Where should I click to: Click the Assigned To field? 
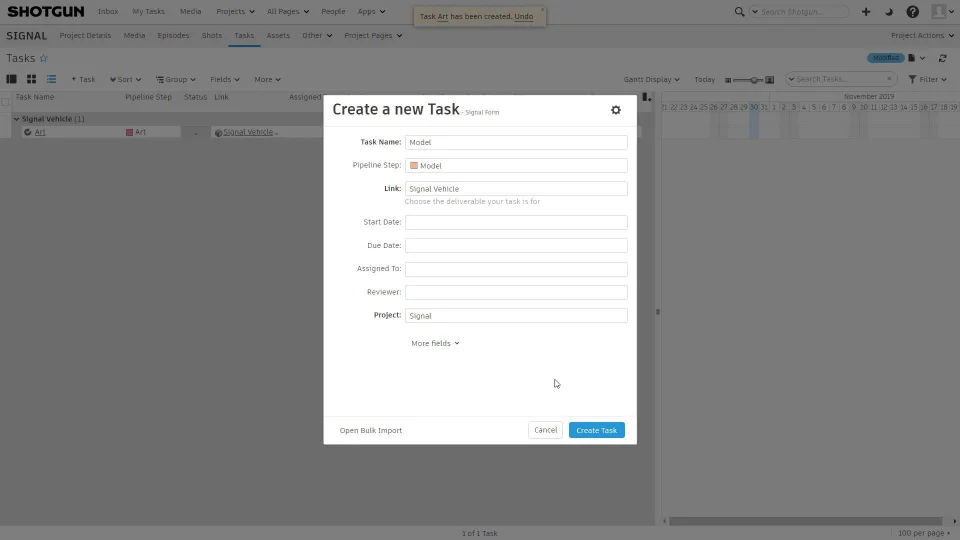point(516,269)
